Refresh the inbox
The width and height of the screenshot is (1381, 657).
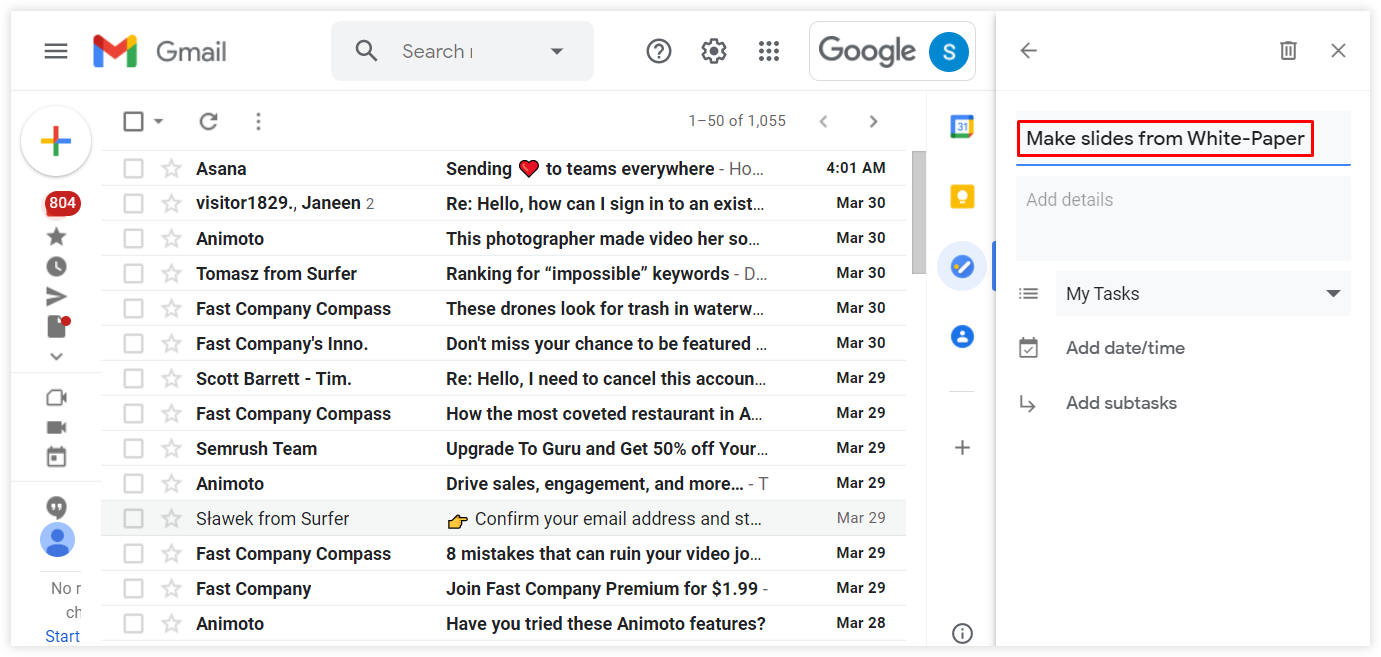pos(208,121)
